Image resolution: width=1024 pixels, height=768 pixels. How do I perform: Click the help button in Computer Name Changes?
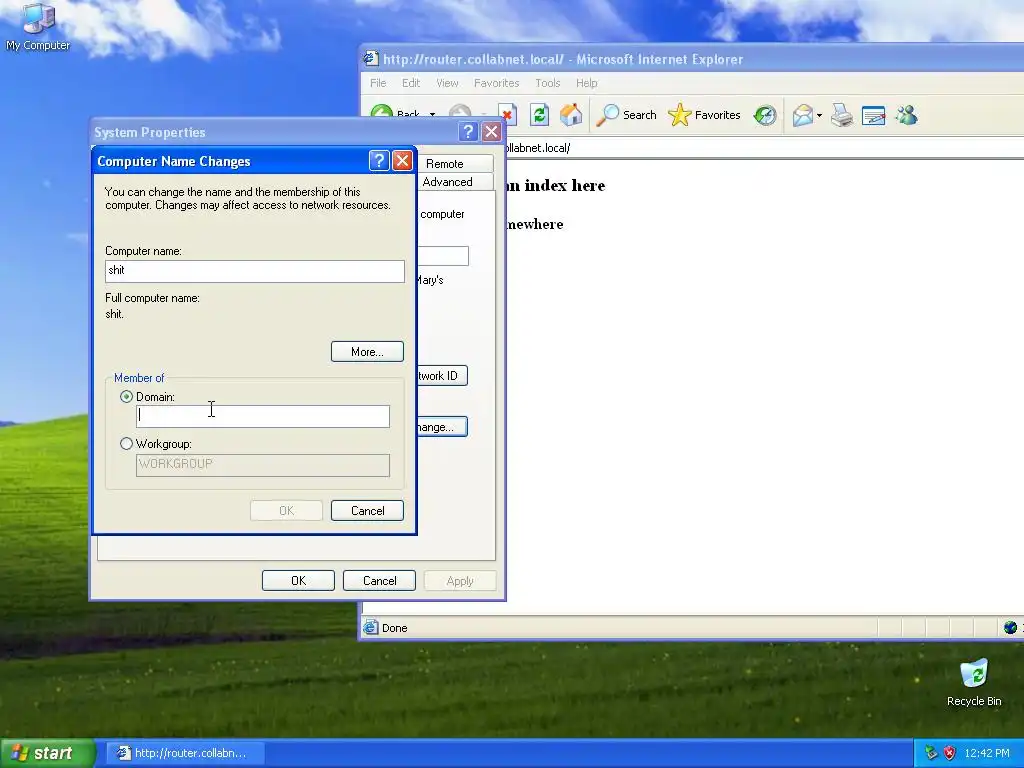click(379, 161)
